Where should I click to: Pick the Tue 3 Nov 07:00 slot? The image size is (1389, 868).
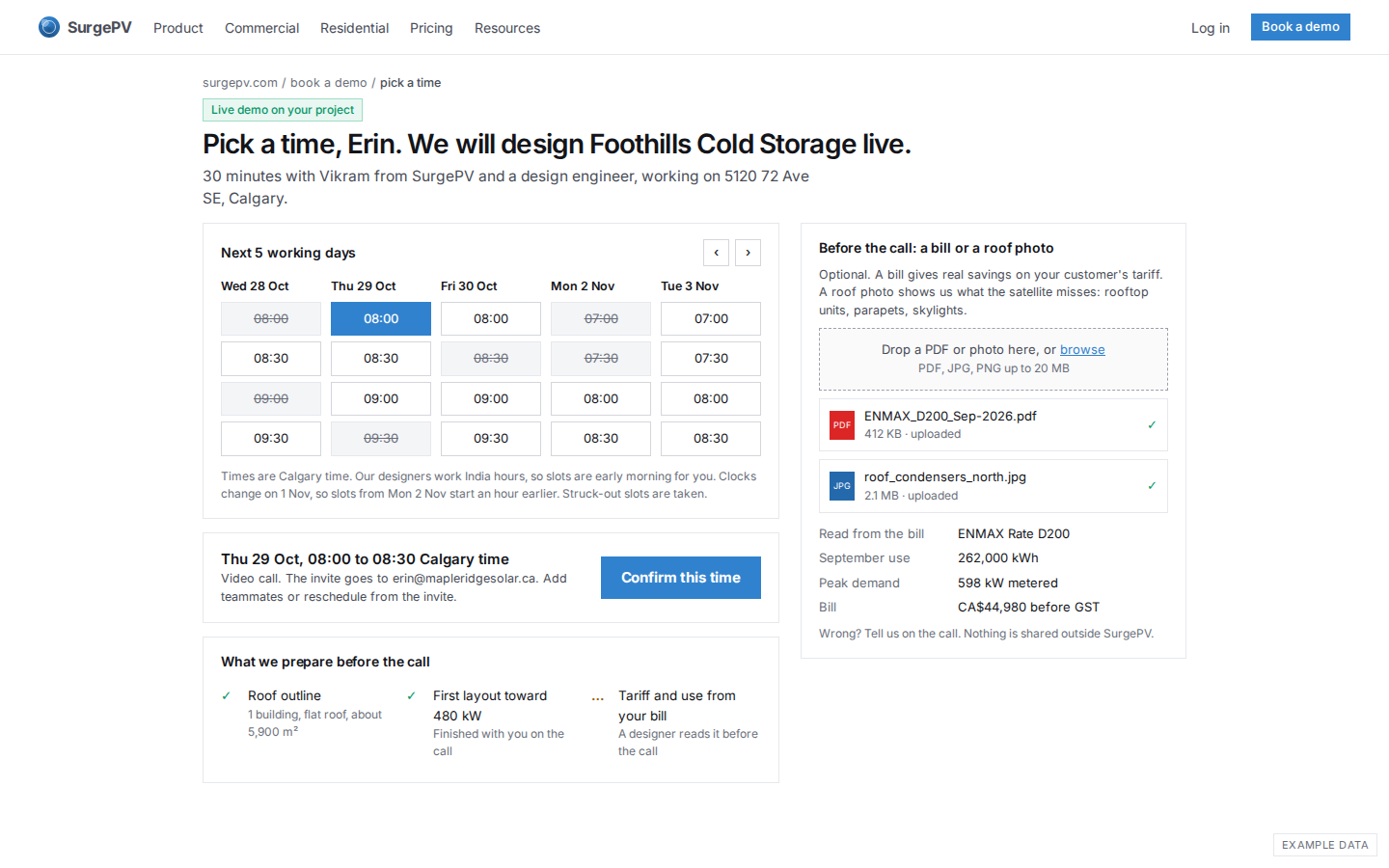(x=711, y=319)
